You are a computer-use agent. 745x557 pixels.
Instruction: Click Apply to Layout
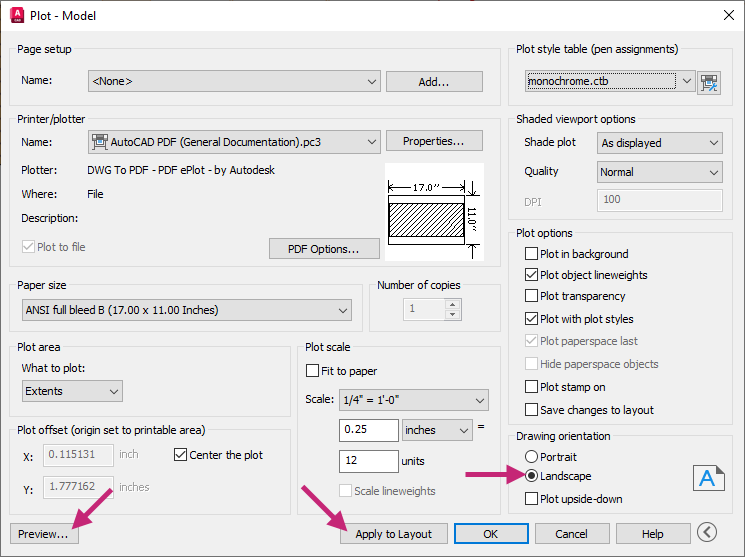pos(393,534)
